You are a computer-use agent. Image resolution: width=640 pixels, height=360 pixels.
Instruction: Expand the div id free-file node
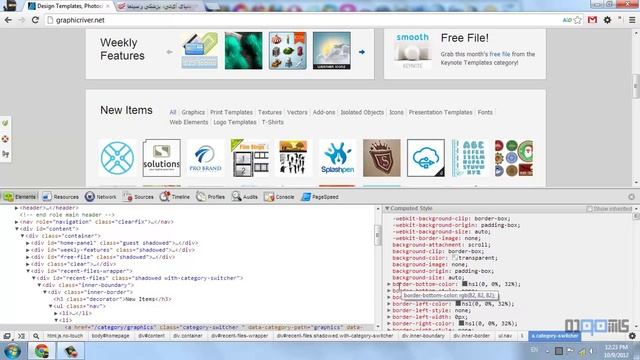[x=28, y=257]
